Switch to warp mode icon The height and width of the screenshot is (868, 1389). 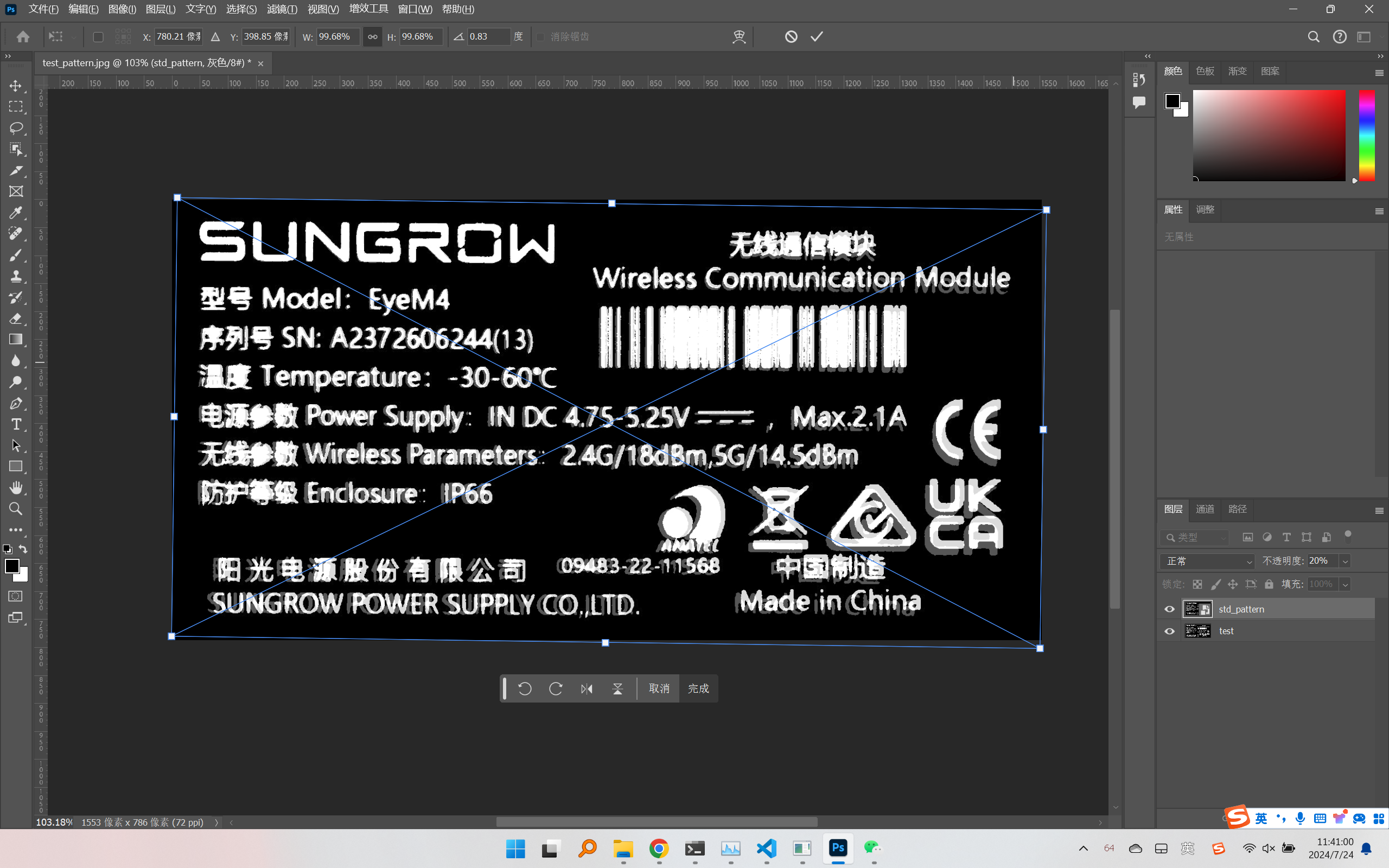pyautogui.click(x=740, y=37)
